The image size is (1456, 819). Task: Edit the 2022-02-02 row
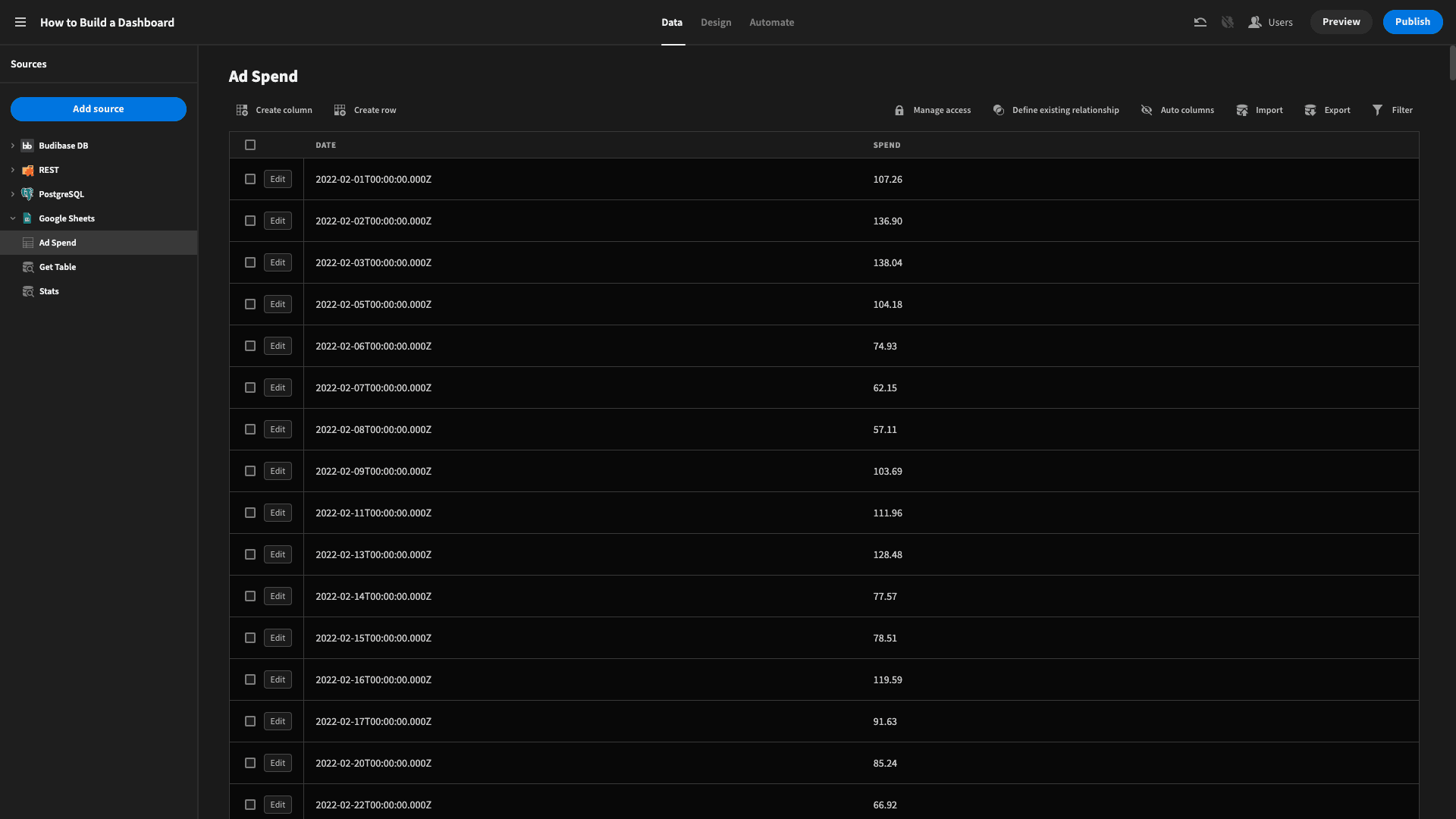(278, 221)
